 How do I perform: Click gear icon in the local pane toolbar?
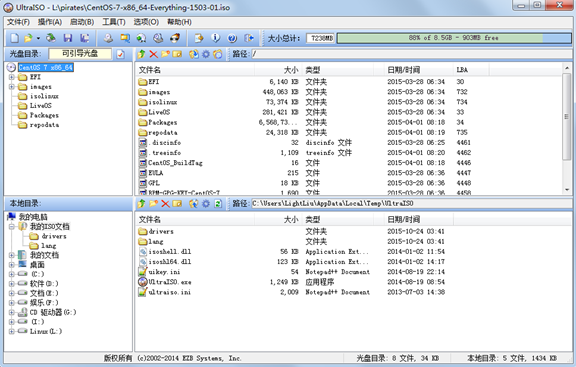(206, 204)
